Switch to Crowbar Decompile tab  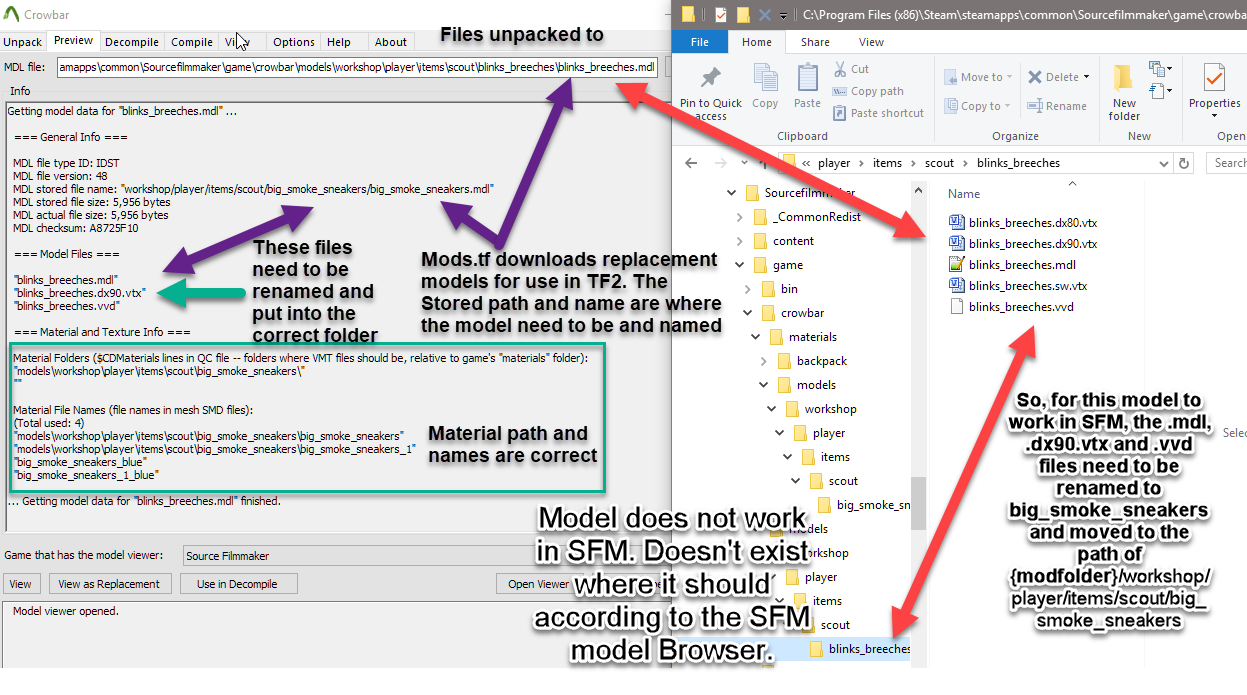point(132,42)
